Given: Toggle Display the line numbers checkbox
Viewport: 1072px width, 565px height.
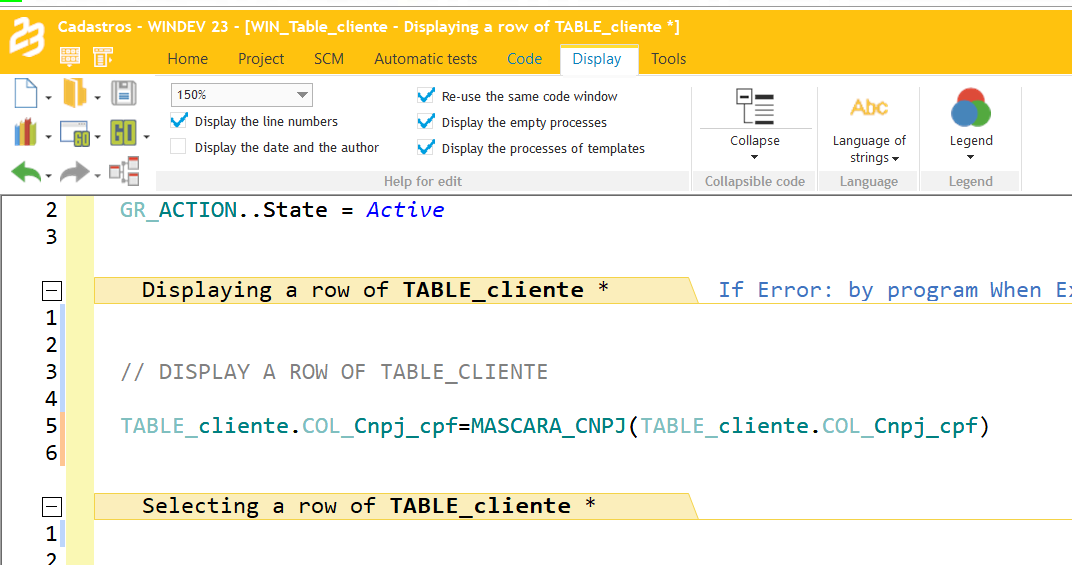Looking at the screenshot, I should [179, 120].
